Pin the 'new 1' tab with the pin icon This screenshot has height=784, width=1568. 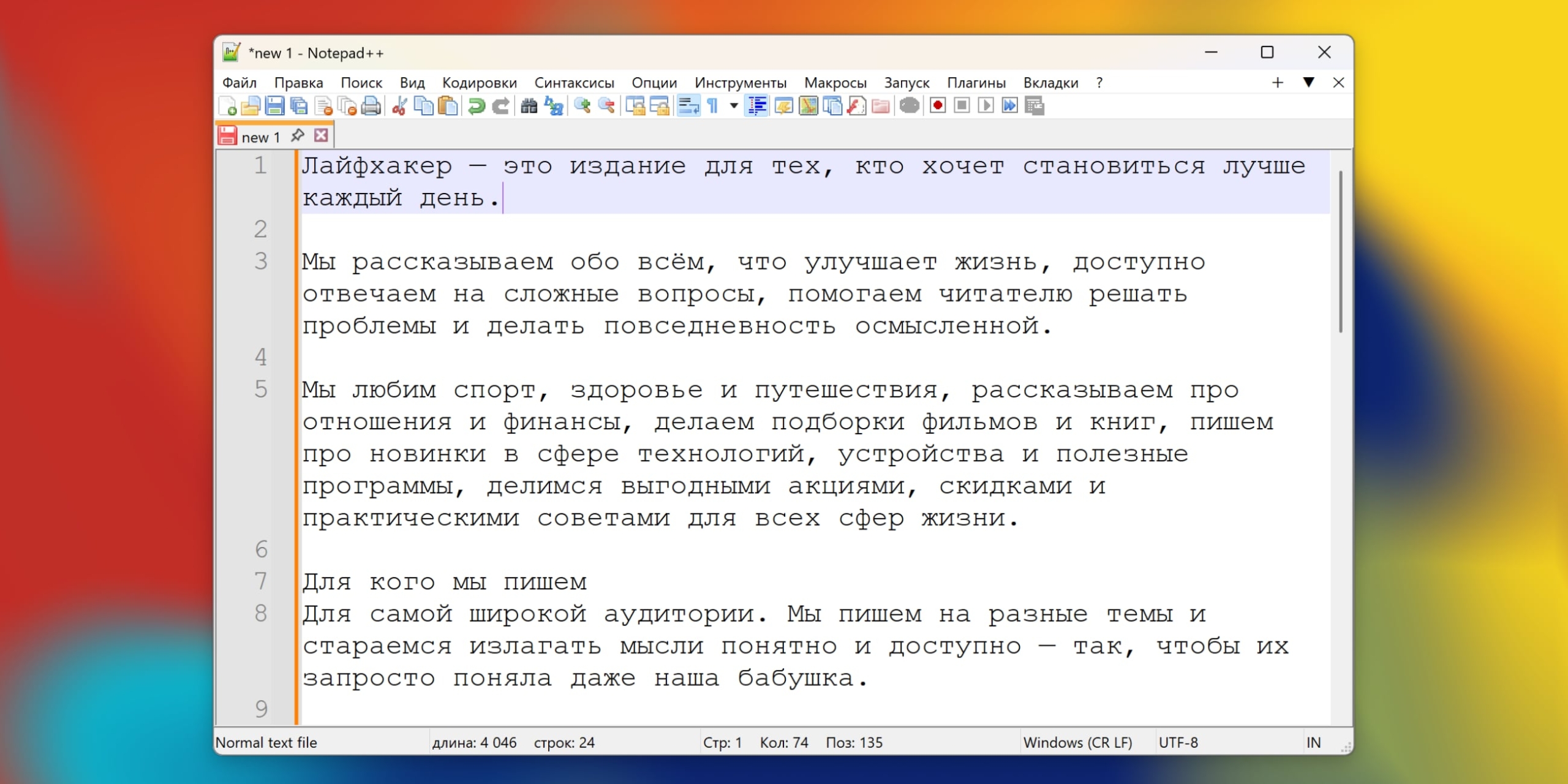tap(298, 136)
